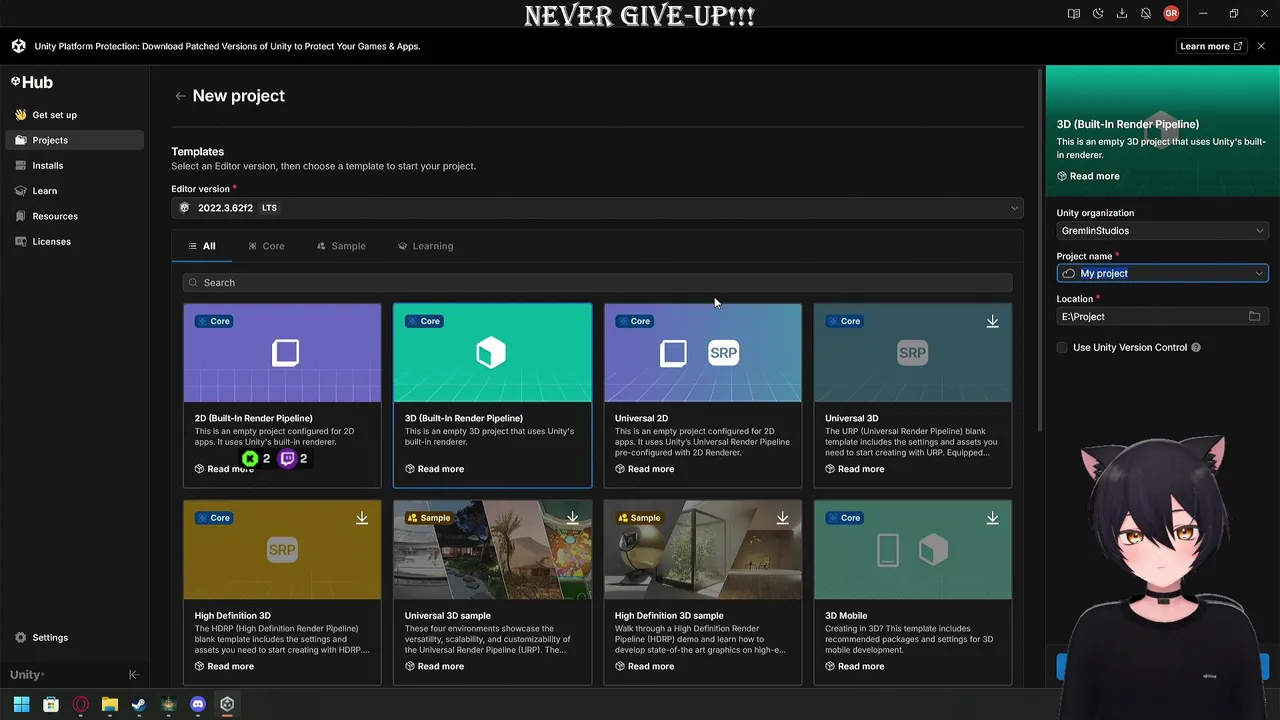Read more in the right details panel
Screen dimensions: 1280x720
[1088, 176]
